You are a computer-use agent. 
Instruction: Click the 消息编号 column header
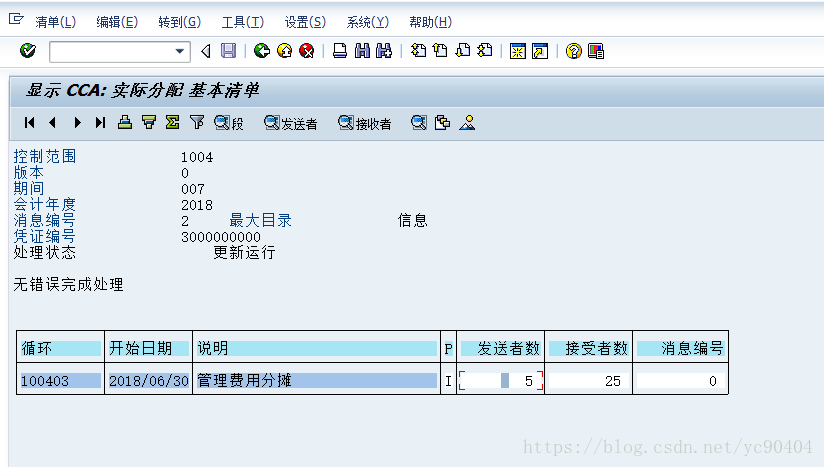click(681, 348)
